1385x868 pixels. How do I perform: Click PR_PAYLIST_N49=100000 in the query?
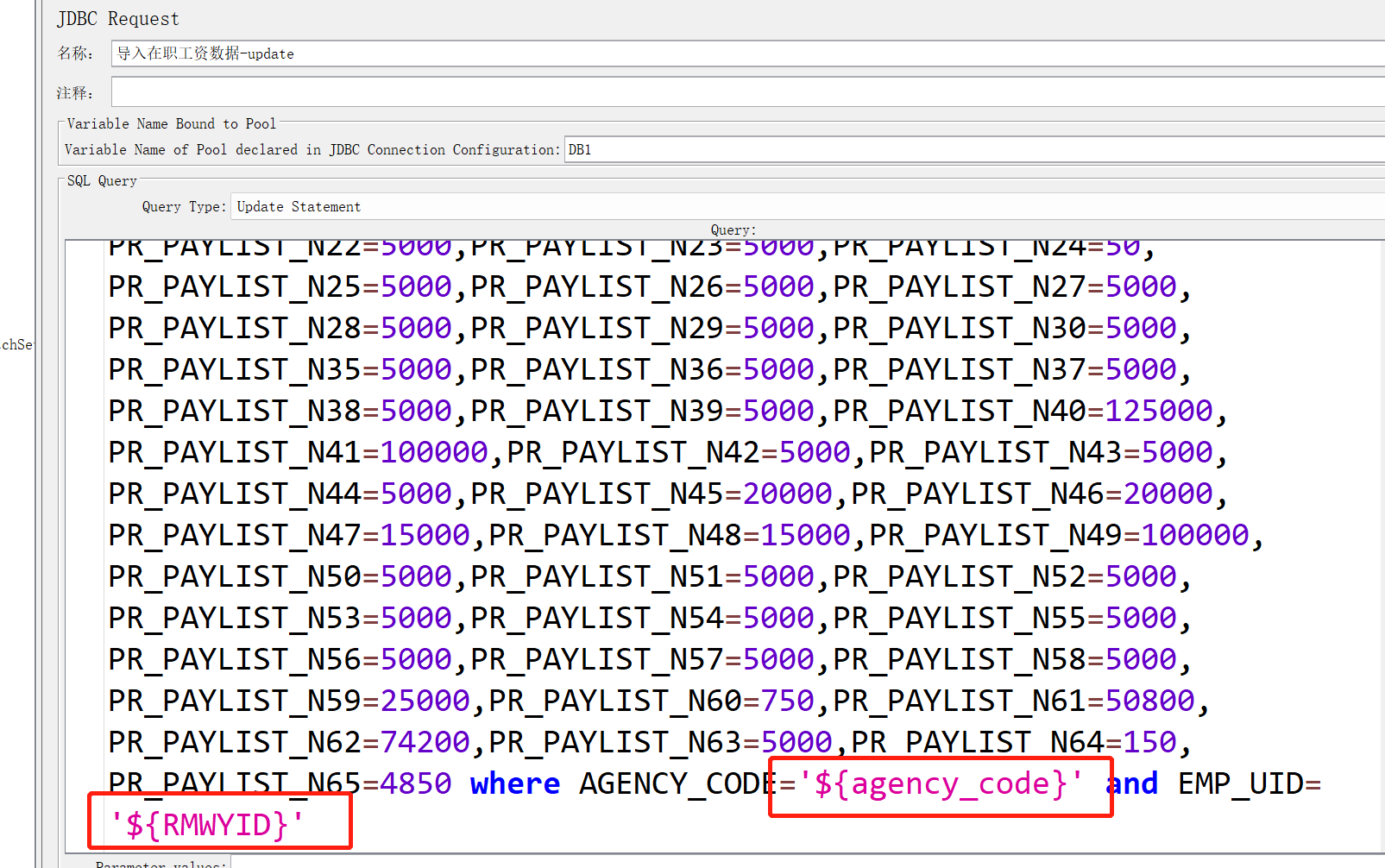point(1060,535)
